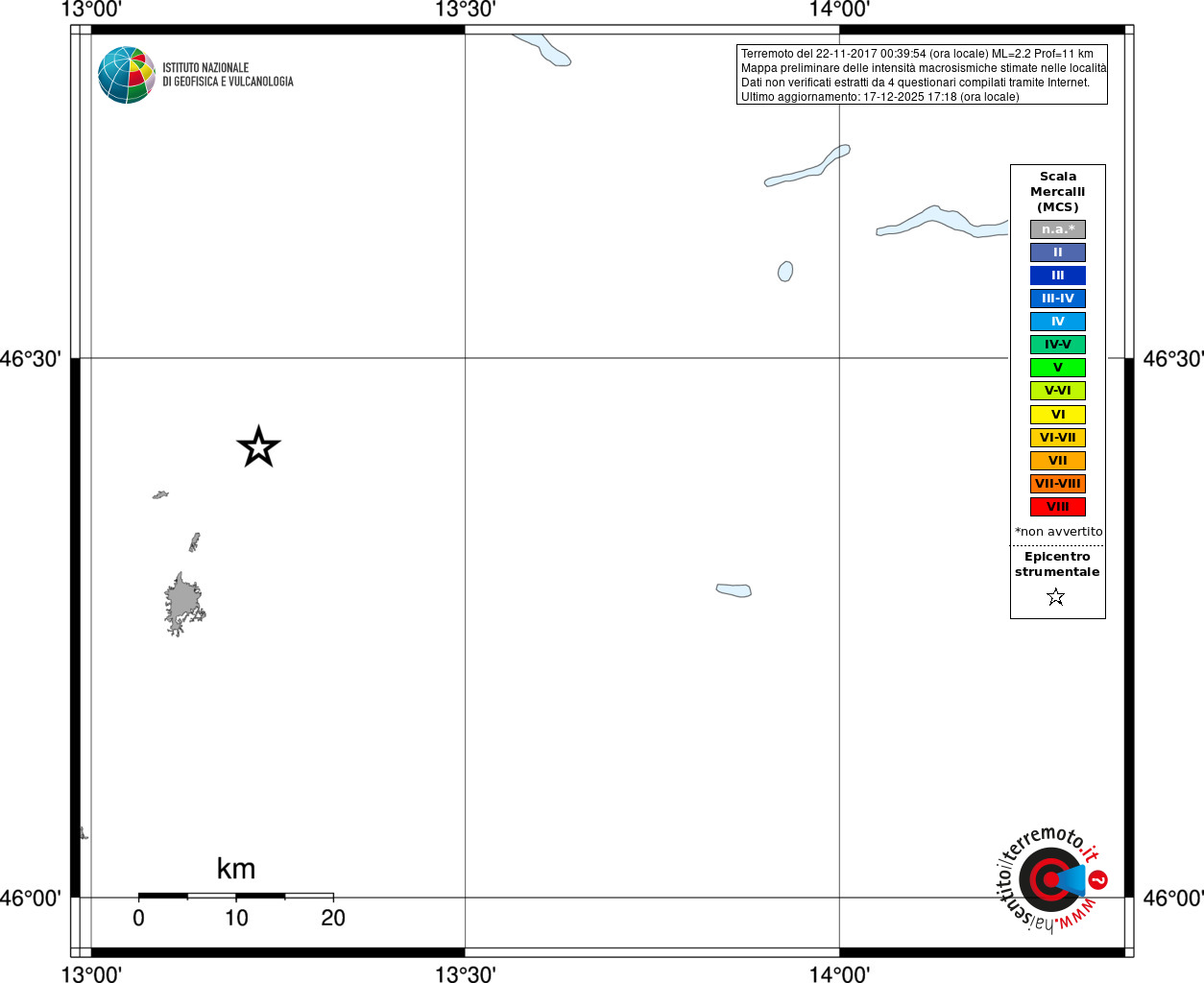
Task: Select the III intensity swatch
Action: (x=1058, y=276)
